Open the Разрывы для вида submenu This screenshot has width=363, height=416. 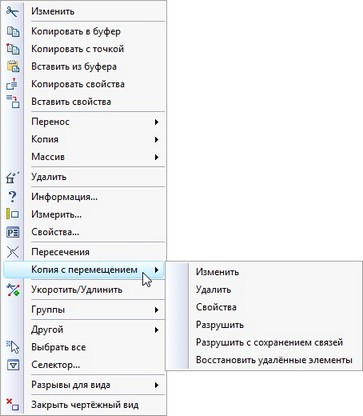pyautogui.click(x=95, y=385)
